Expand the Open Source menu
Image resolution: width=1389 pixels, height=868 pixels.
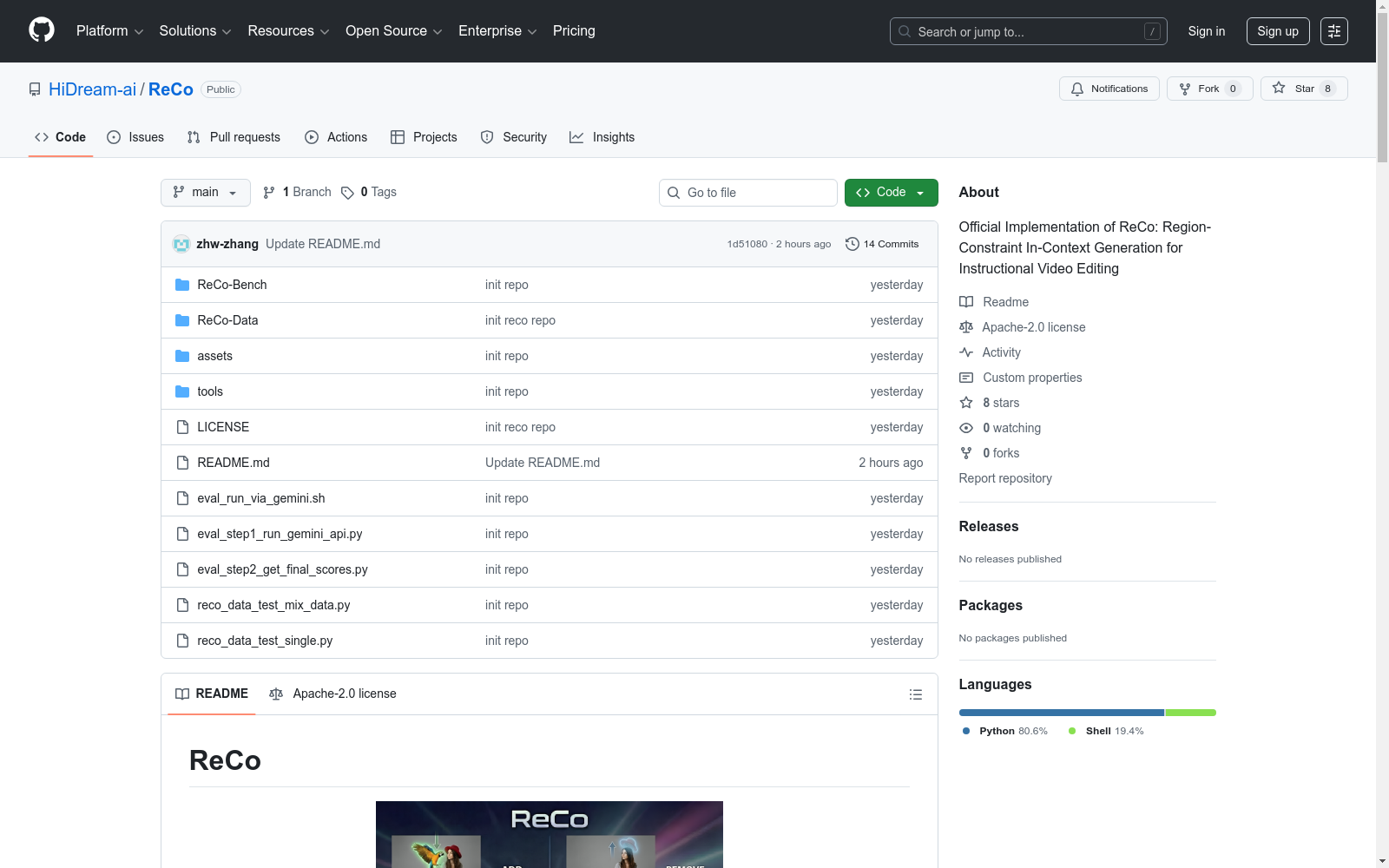[394, 31]
